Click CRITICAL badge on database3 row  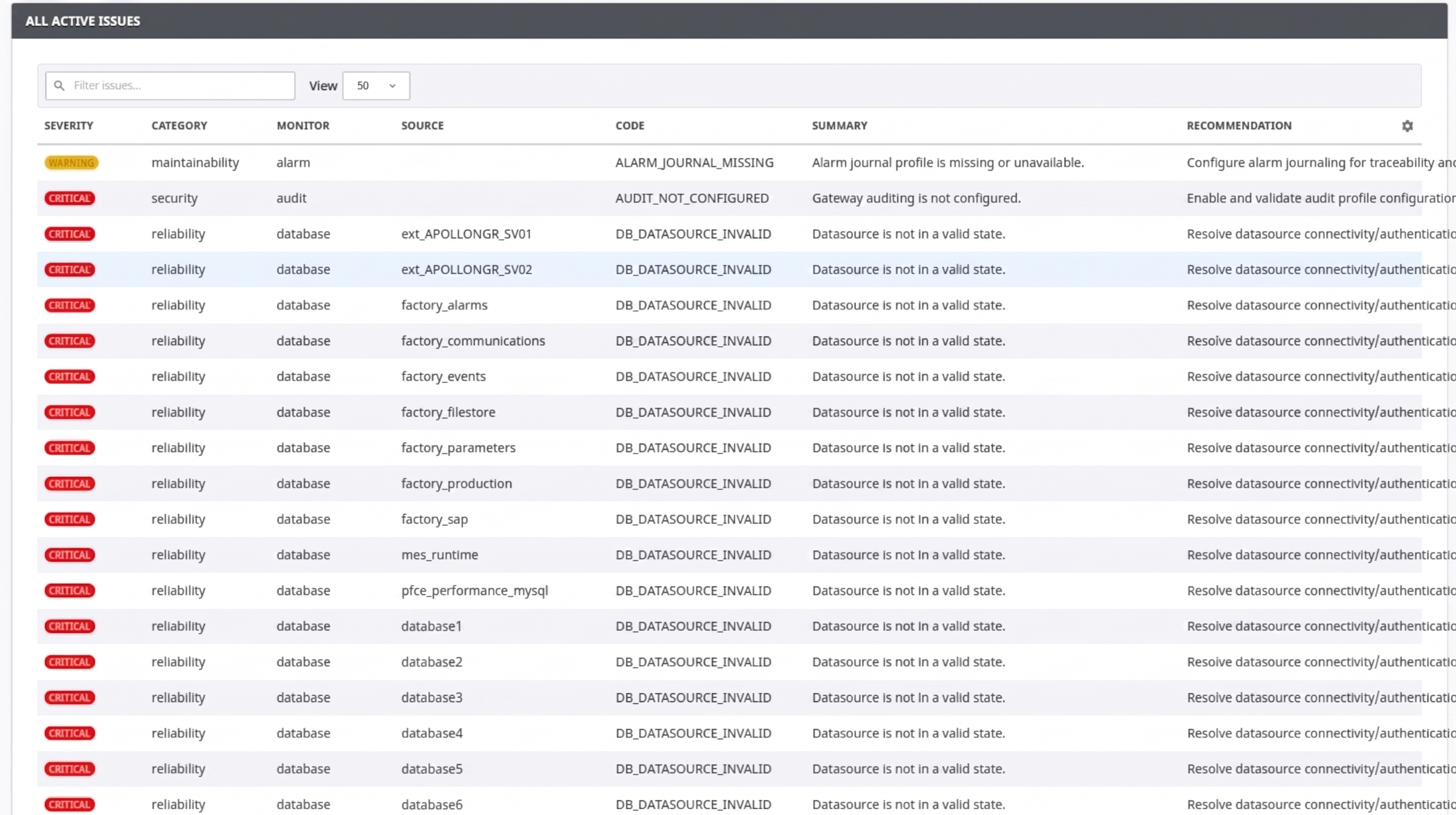coord(70,697)
